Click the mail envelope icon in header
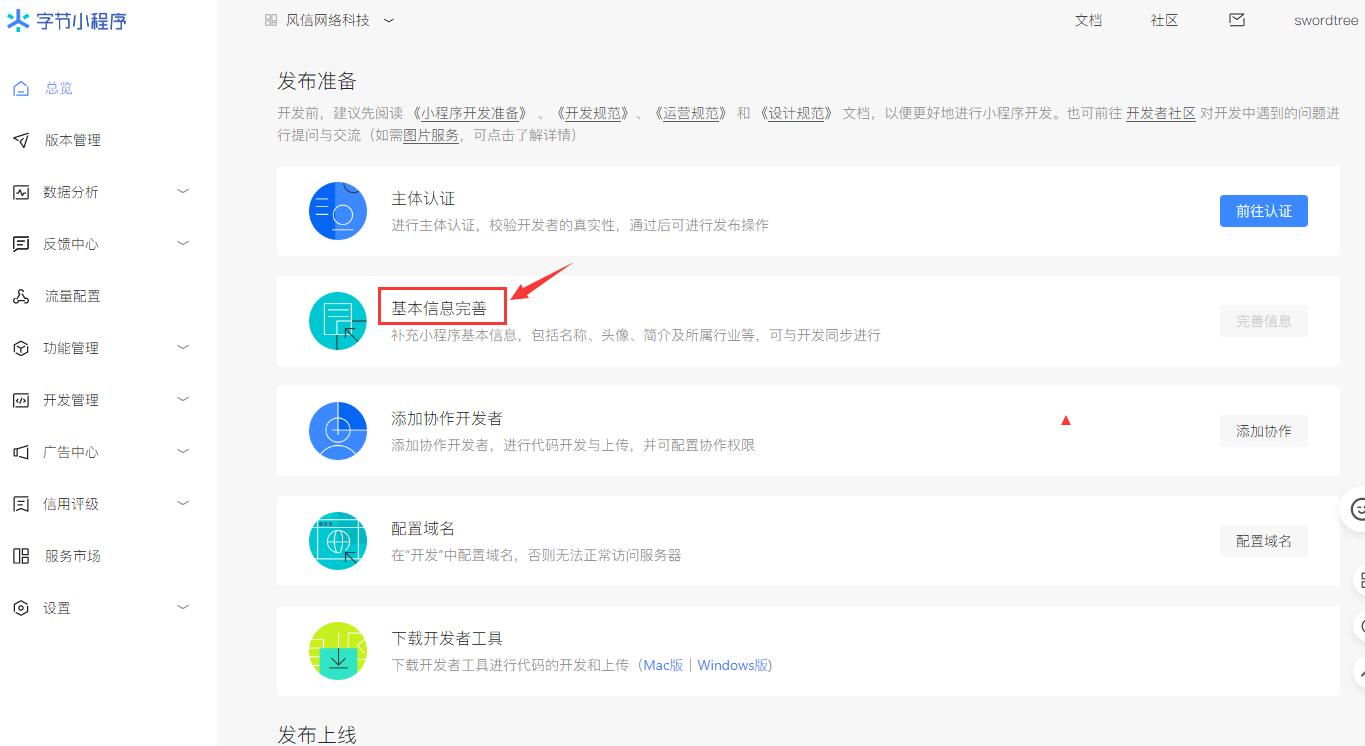This screenshot has height=746, width=1365. [1237, 20]
